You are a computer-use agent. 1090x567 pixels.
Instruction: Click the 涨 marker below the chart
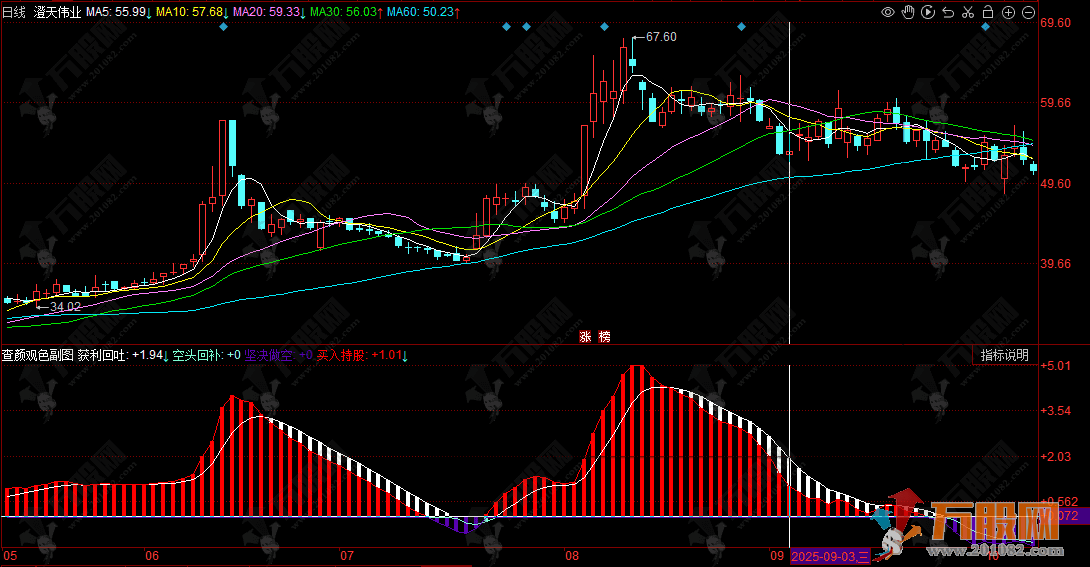tap(585, 337)
